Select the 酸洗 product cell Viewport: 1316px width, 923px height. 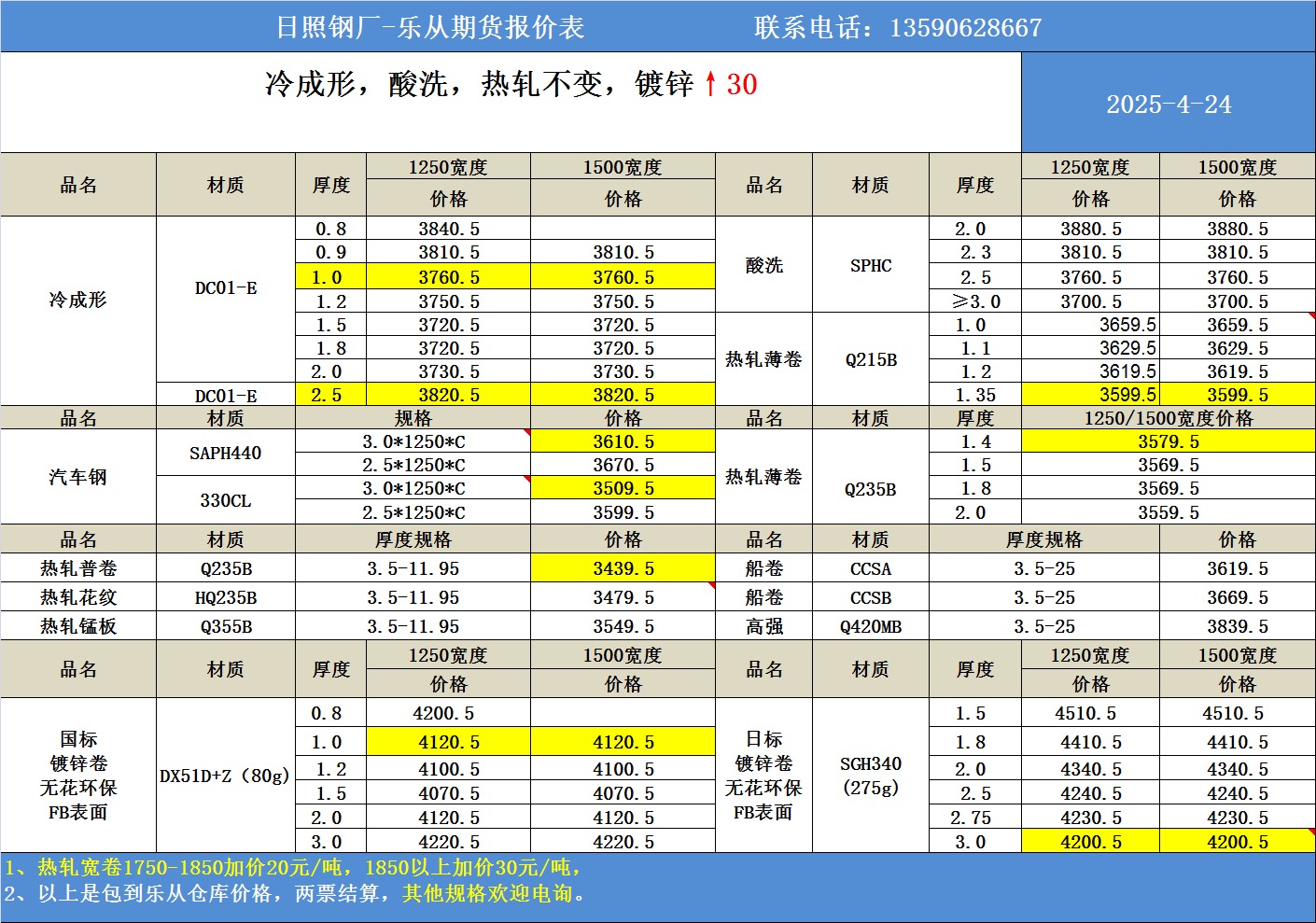(x=763, y=265)
